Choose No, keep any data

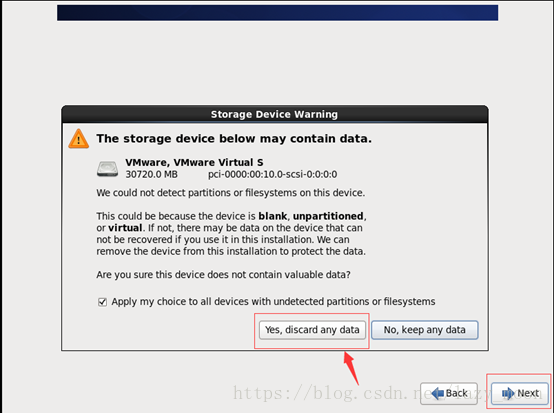click(425, 330)
